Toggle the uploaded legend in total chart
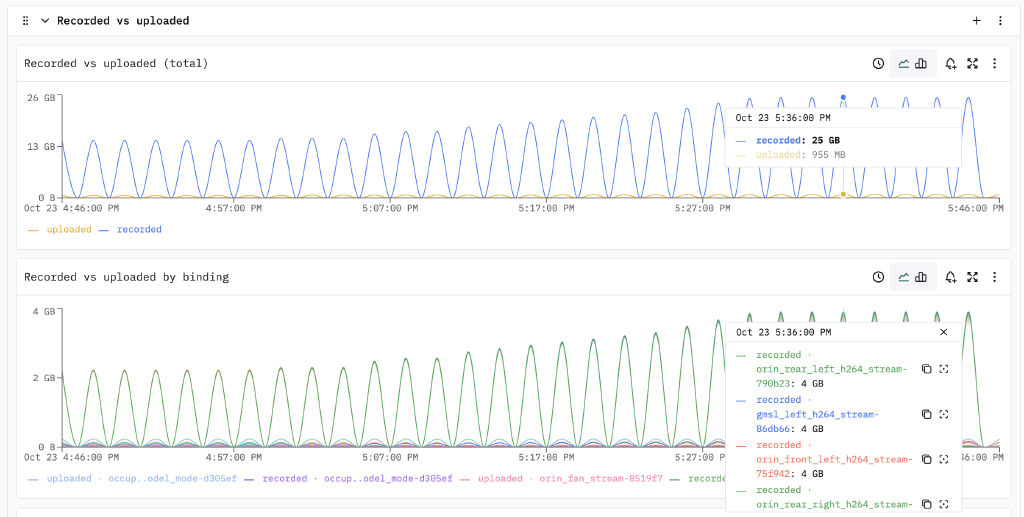 [x=60, y=230]
